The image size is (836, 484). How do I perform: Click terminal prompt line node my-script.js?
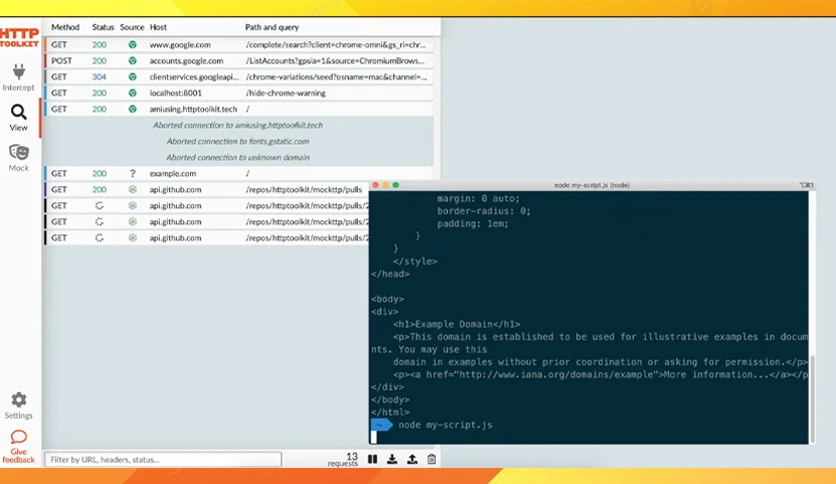[x=445, y=425]
